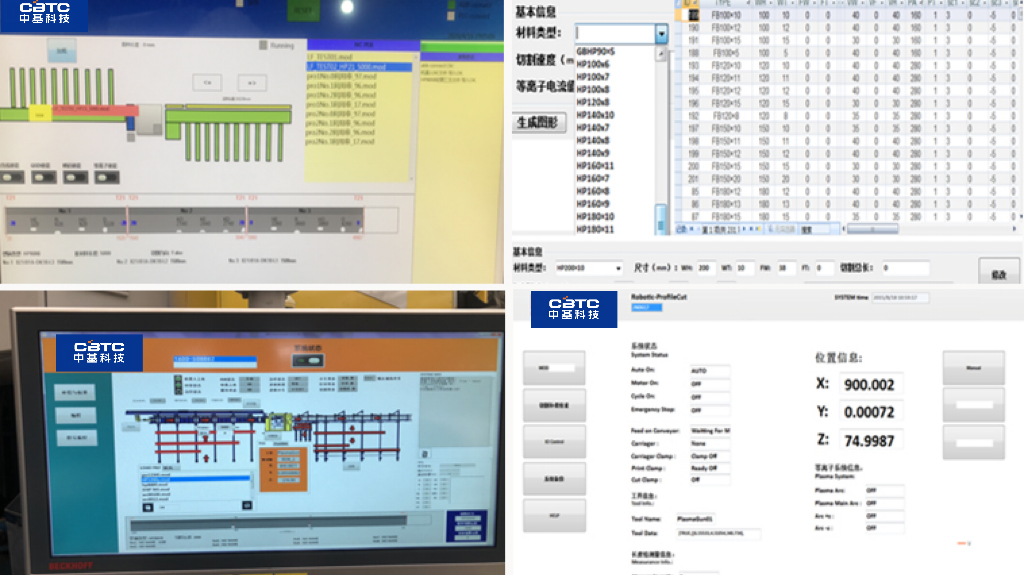The height and width of the screenshot is (575, 1024).
Task: Click the 生成图形 button
Action: click(540, 123)
